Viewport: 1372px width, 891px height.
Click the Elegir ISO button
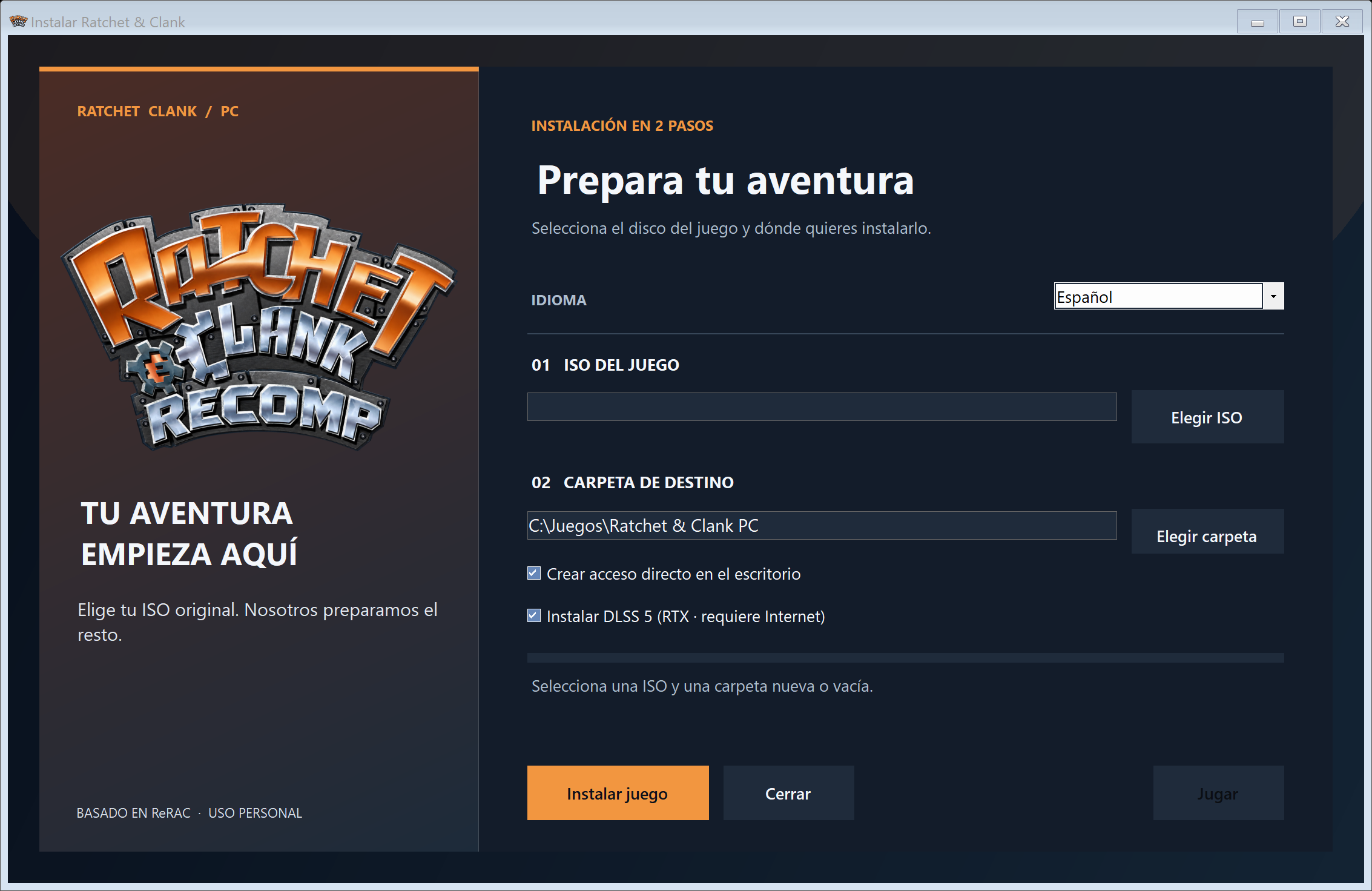point(1207,417)
